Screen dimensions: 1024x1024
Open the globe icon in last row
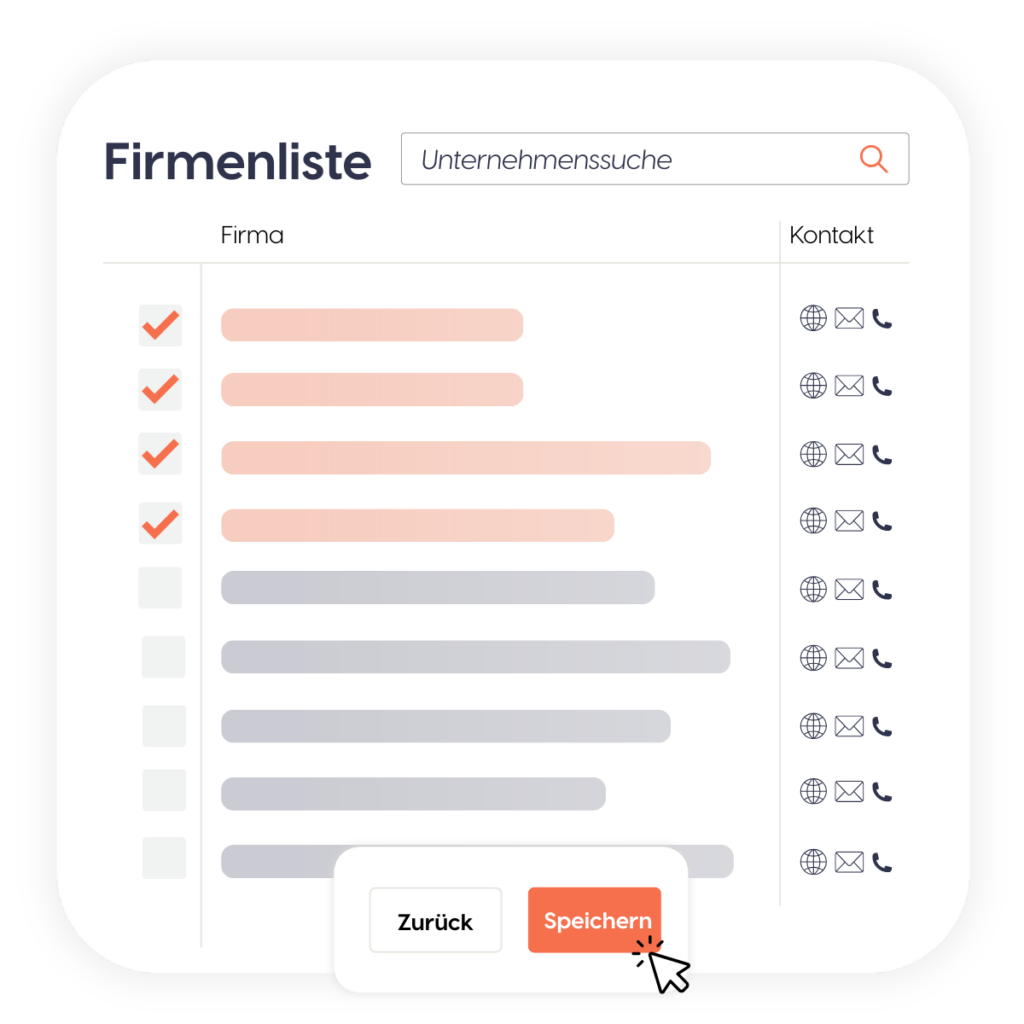813,861
